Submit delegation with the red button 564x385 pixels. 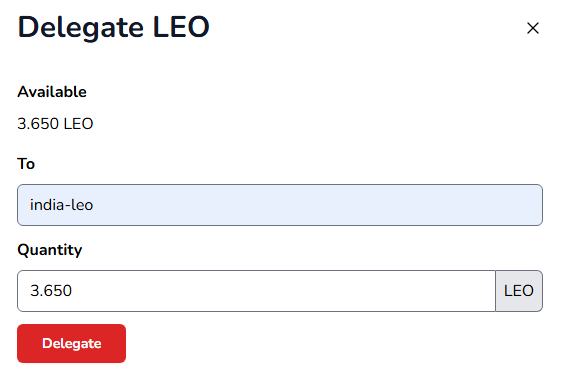[72, 343]
